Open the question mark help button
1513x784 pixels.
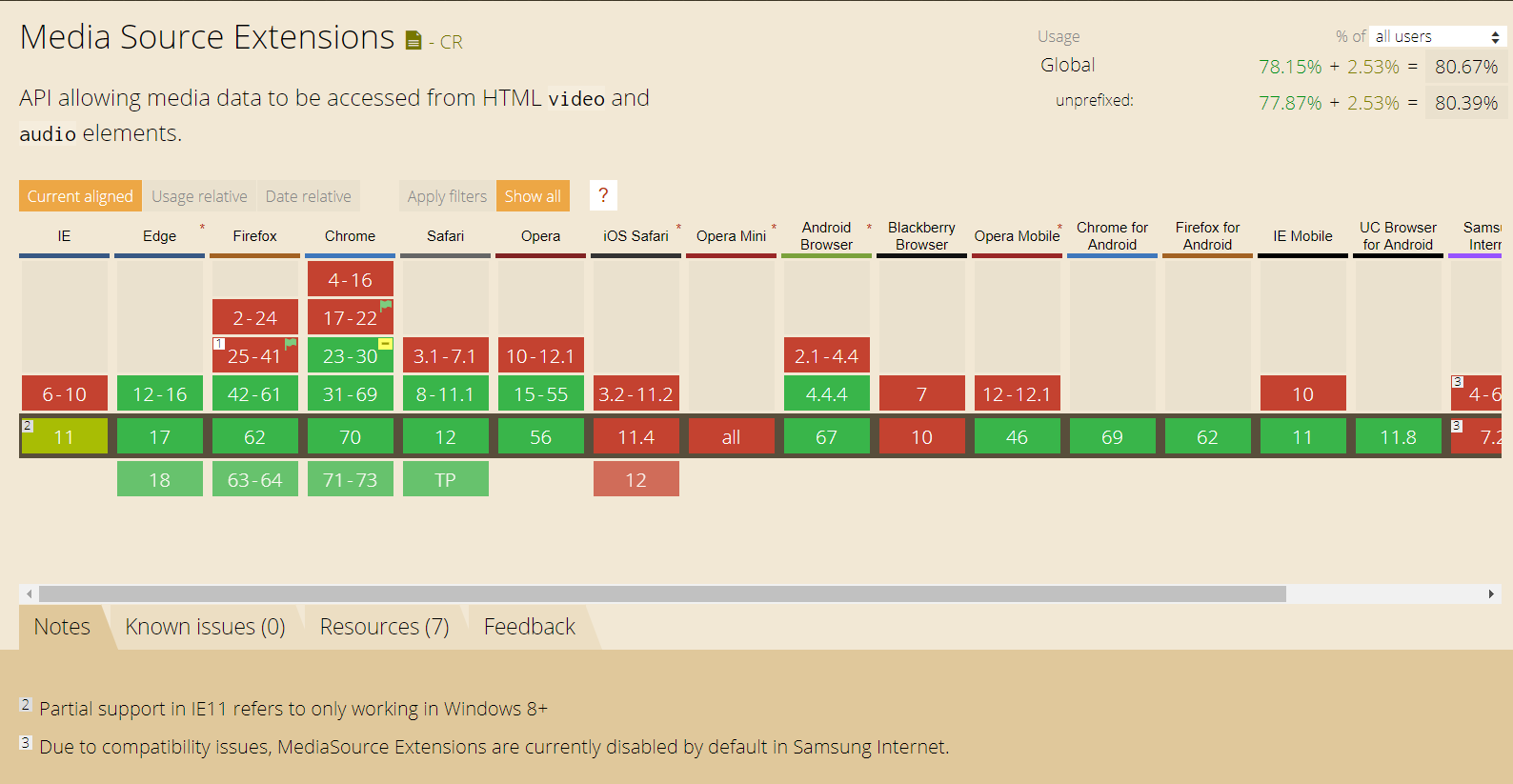(603, 195)
